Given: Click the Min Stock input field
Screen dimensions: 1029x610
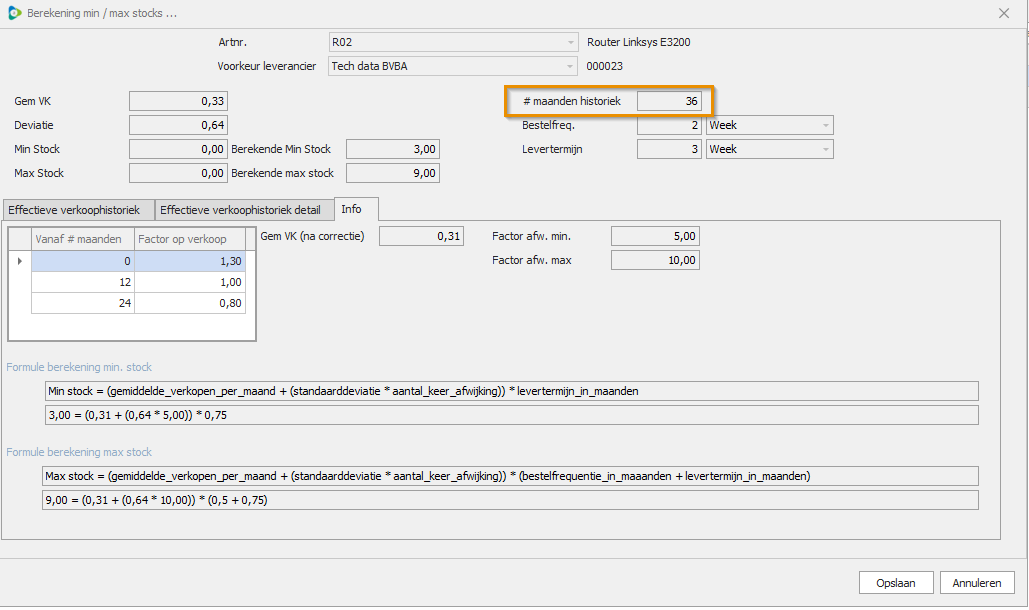Looking at the screenshot, I should (178, 150).
